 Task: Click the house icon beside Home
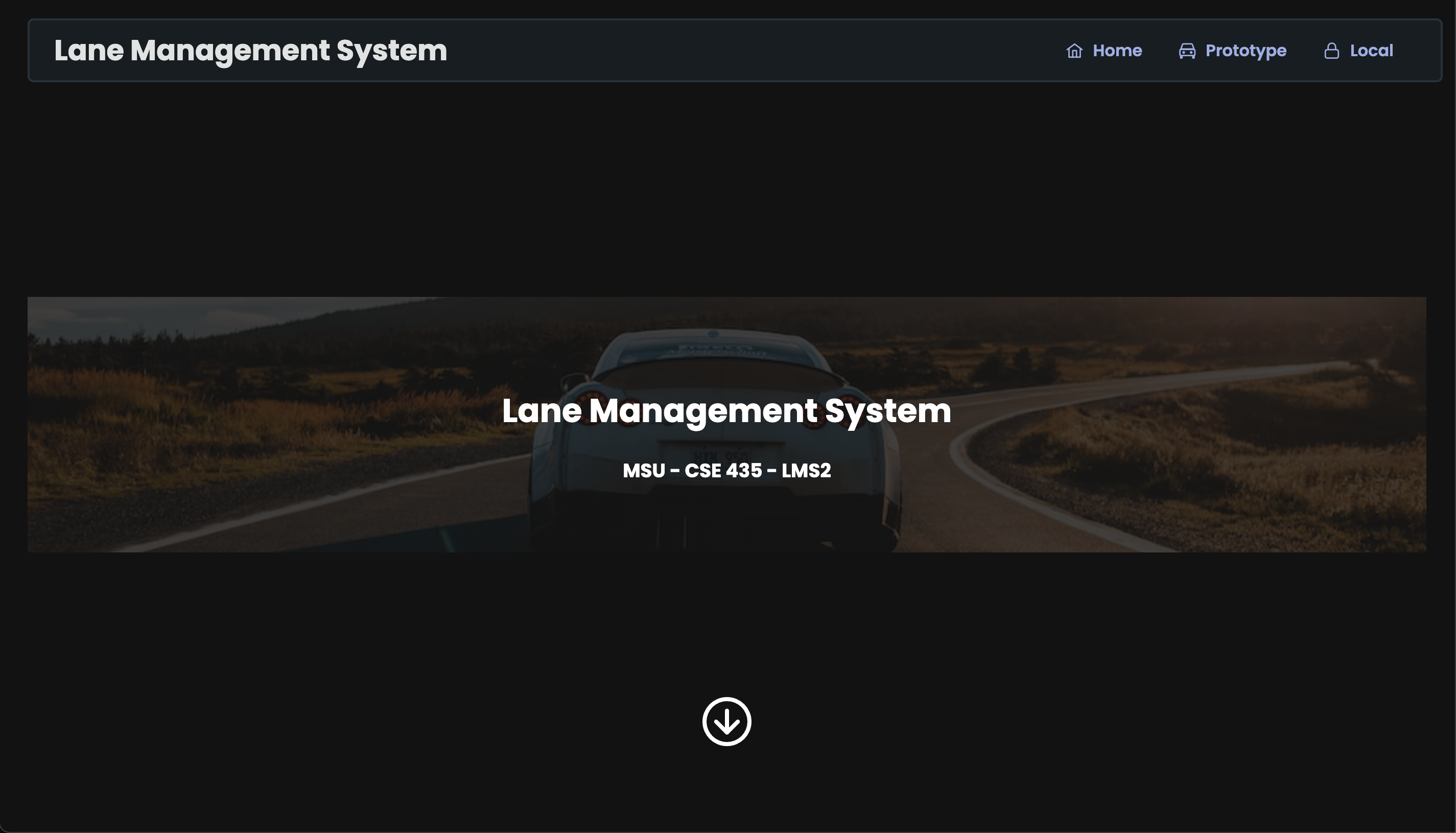point(1074,51)
